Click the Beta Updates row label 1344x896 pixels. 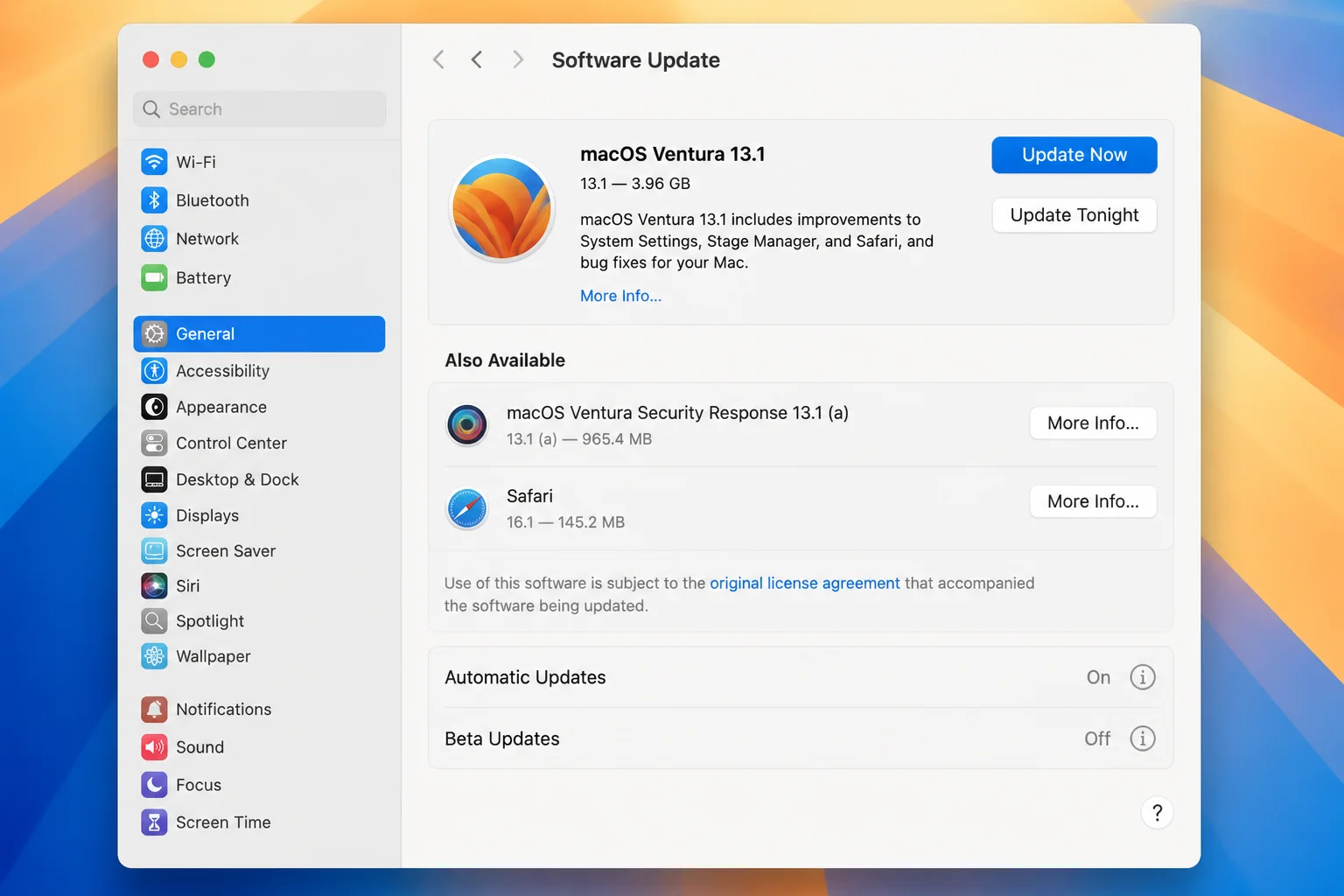pyautogui.click(x=502, y=738)
